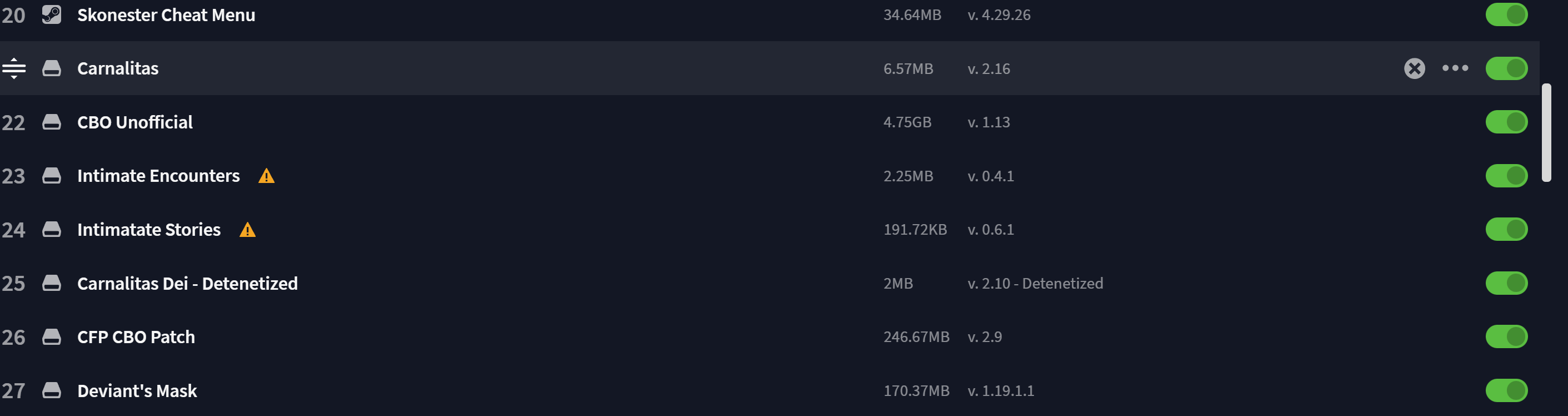Click the drive icon beside CBO Unofficial
Screen dimensions: 1568x416
[52, 122]
